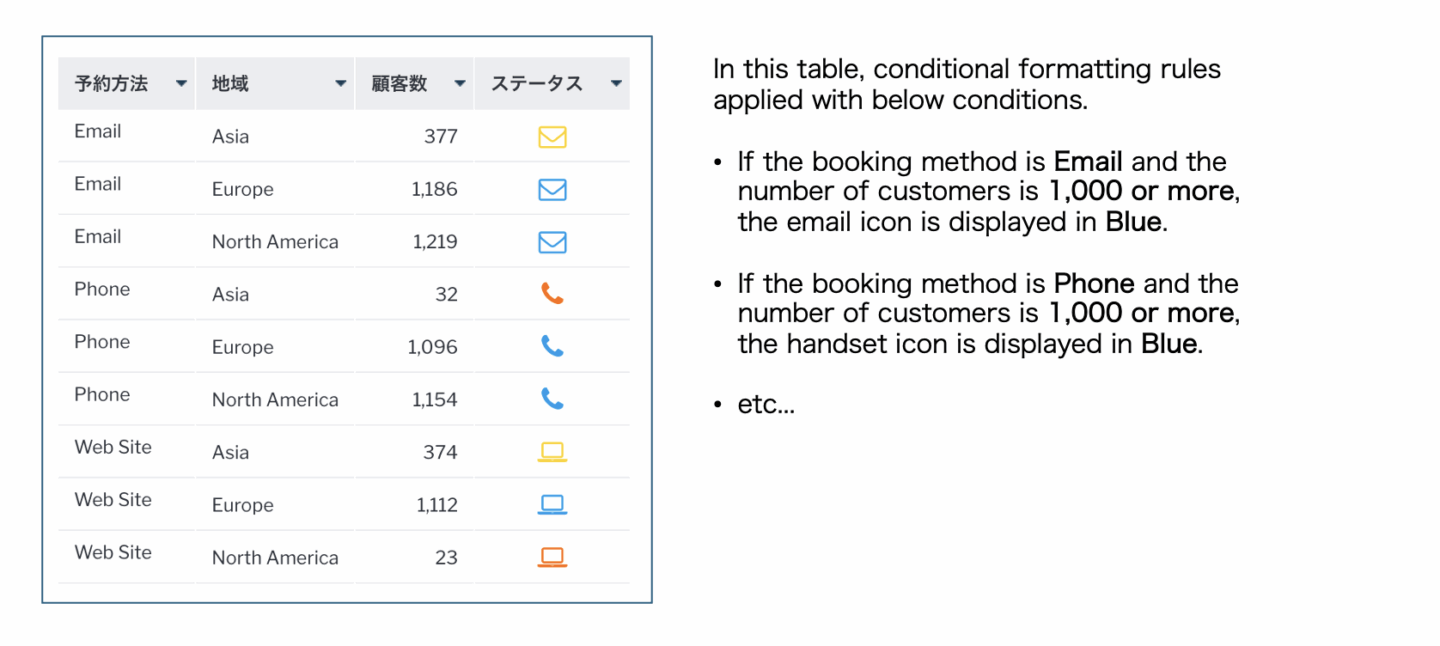Click the yellow email icon in Asia row
1440x646 pixels.
point(552,137)
